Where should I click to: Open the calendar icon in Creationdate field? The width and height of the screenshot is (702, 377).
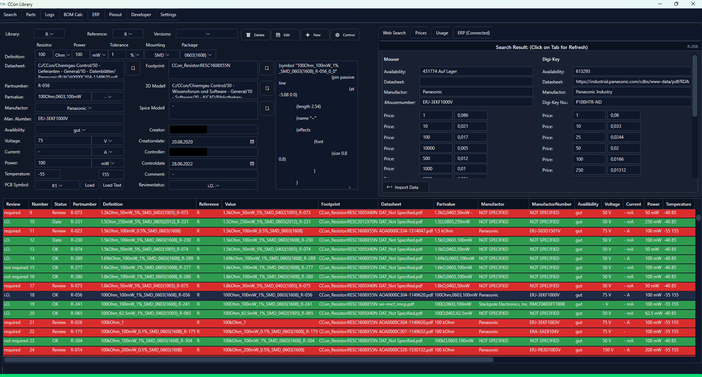[x=252, y=141]
